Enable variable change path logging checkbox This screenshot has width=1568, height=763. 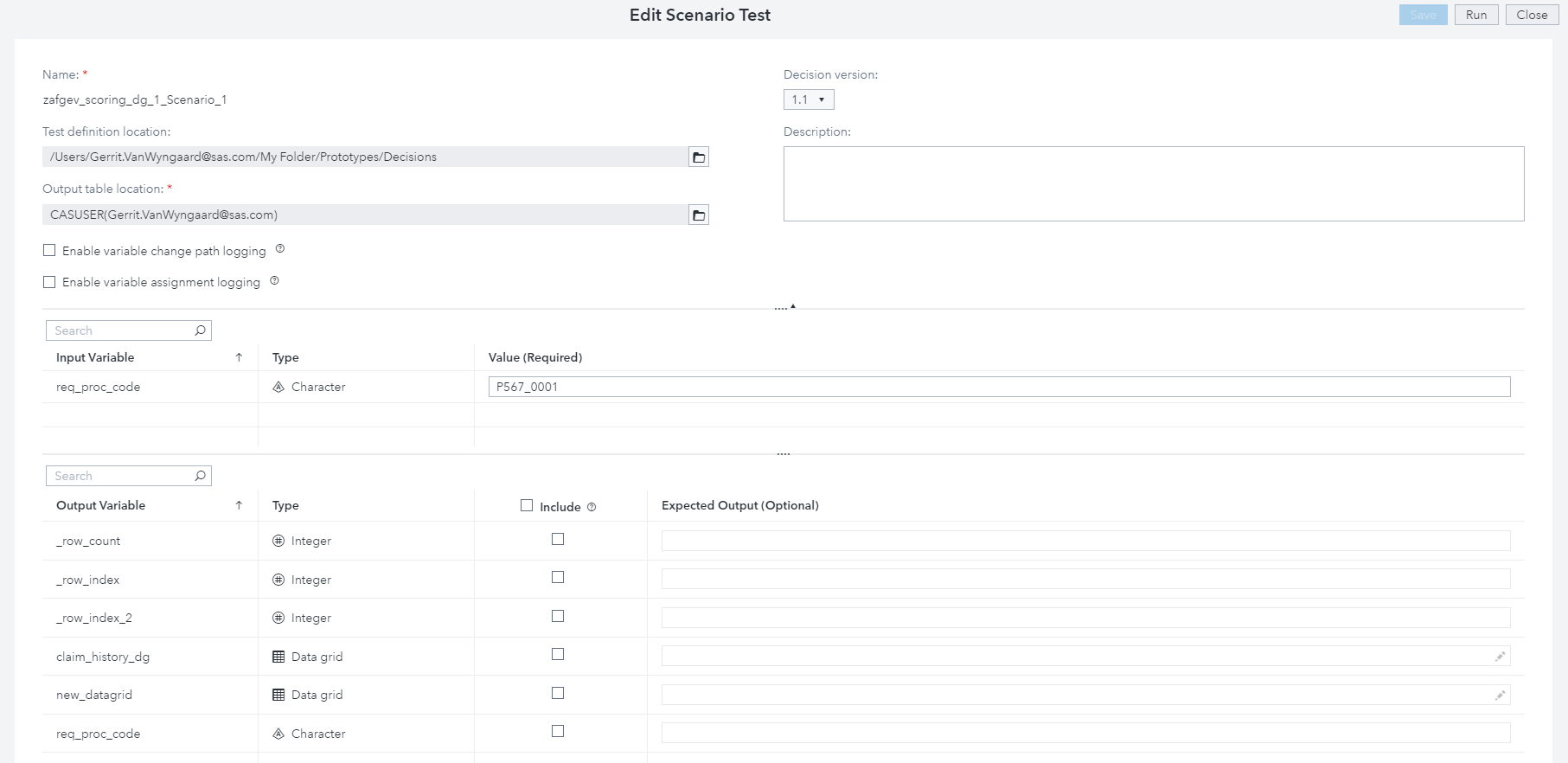[49, 251]
